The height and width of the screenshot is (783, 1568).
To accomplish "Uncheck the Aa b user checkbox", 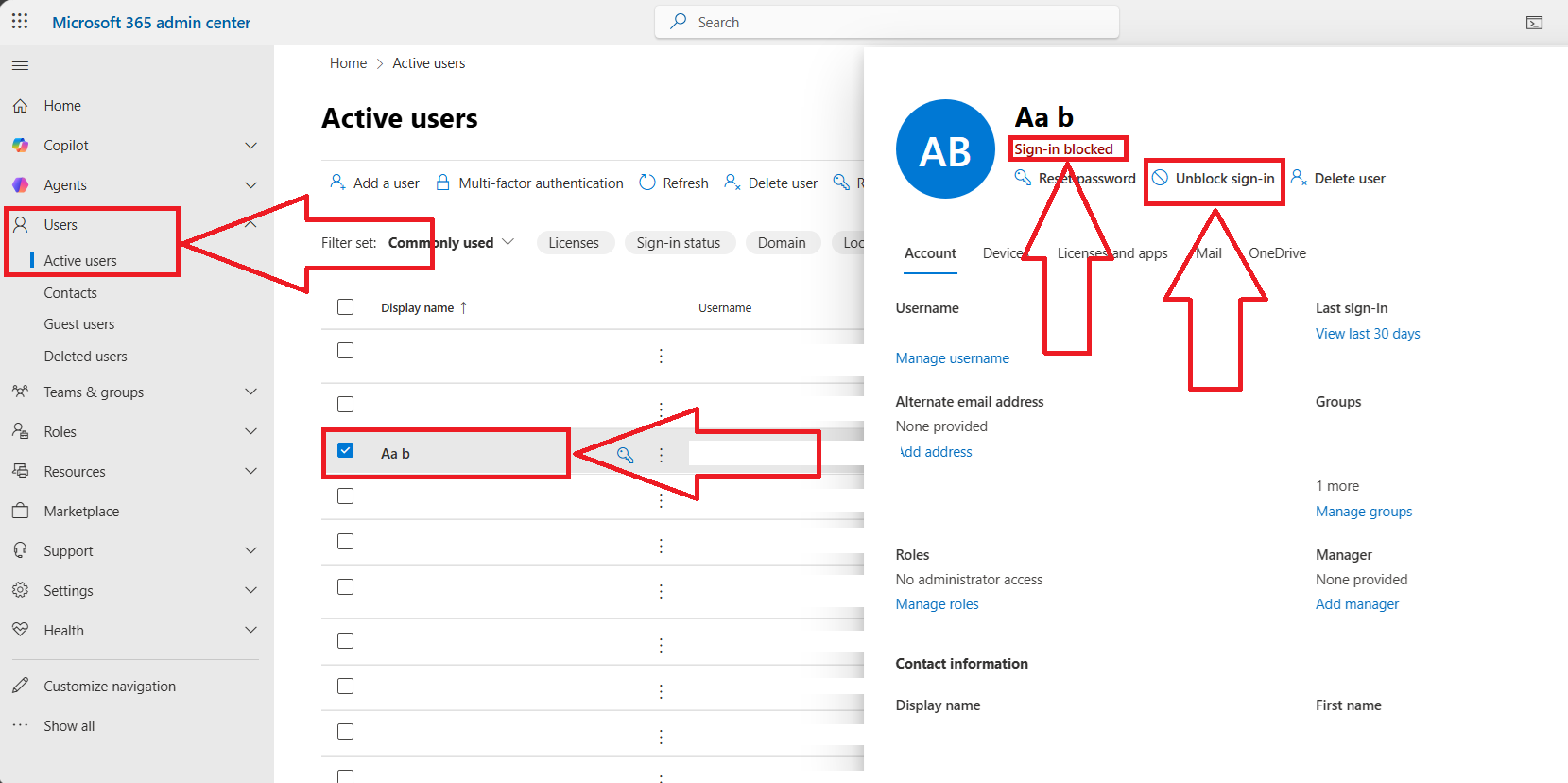I will pyautogui.click(x=345, y=450).
